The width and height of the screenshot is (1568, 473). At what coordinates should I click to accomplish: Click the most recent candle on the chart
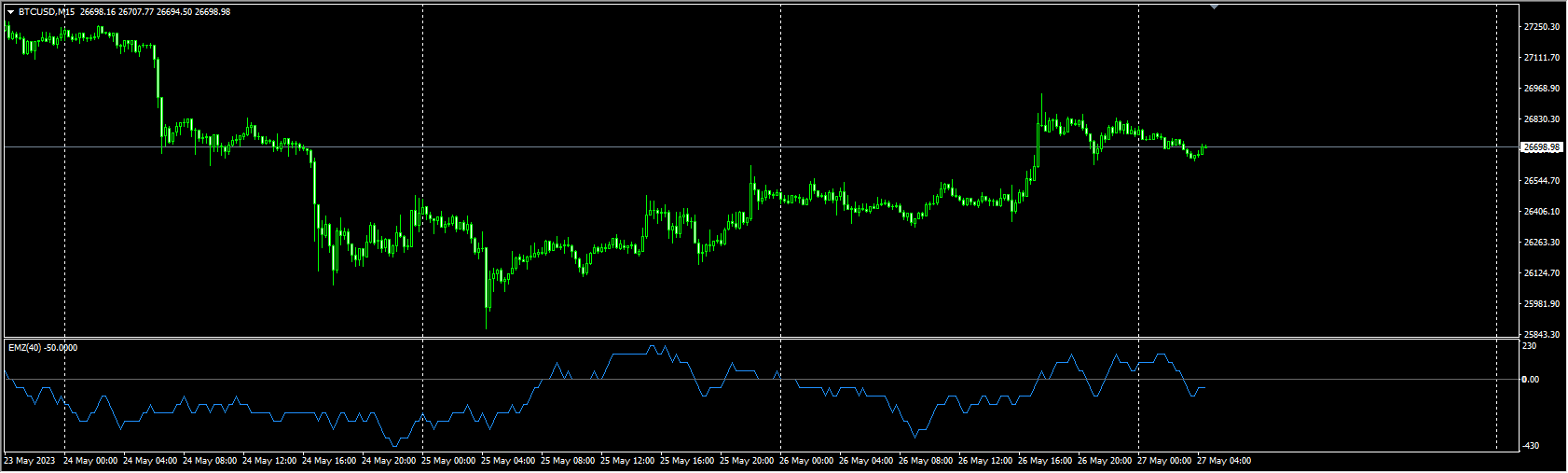pyautogui.click(x=1204, y=147)
